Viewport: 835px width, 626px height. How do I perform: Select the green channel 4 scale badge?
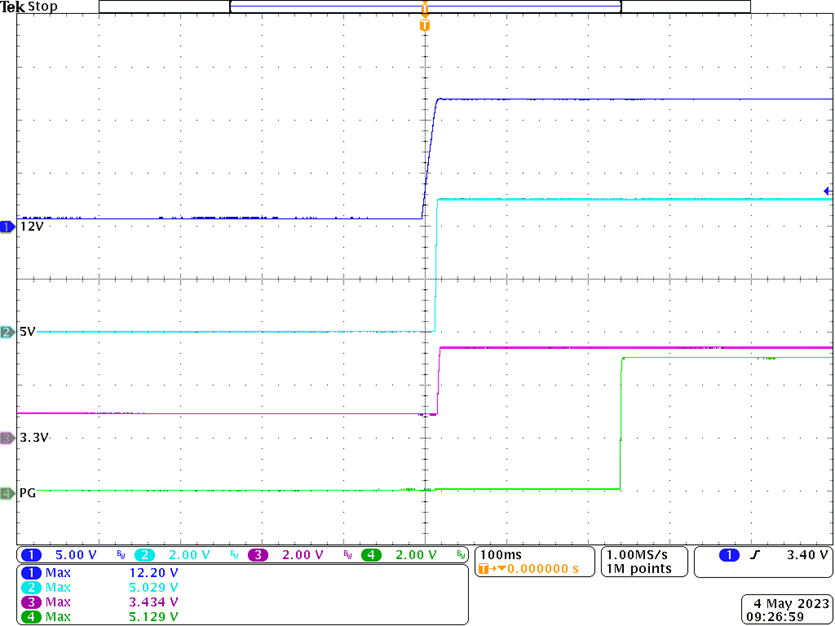(x=372, y=554)
